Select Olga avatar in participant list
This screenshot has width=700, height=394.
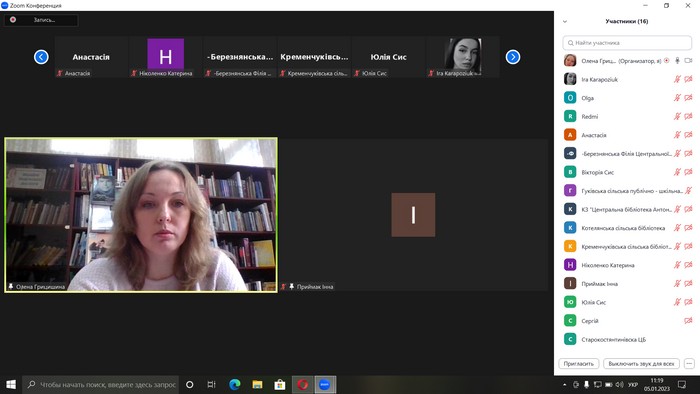570,98
